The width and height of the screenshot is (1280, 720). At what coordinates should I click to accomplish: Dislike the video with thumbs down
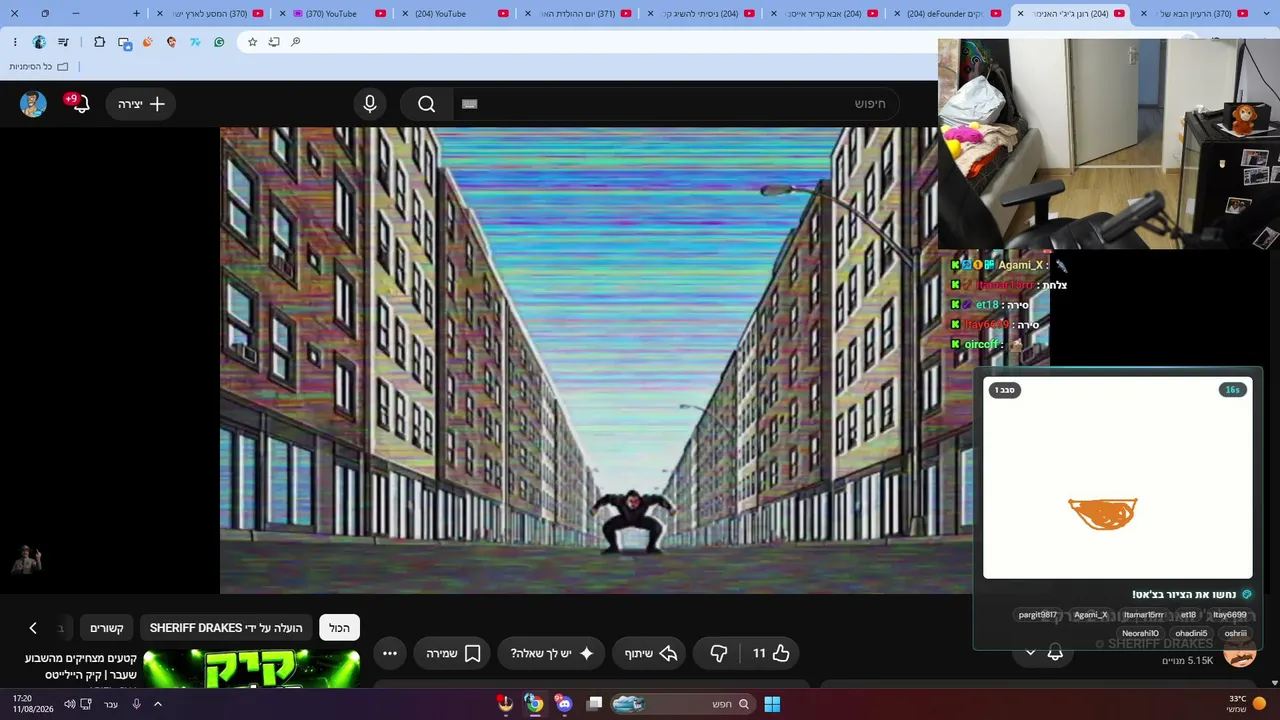(x=718, y=653)
